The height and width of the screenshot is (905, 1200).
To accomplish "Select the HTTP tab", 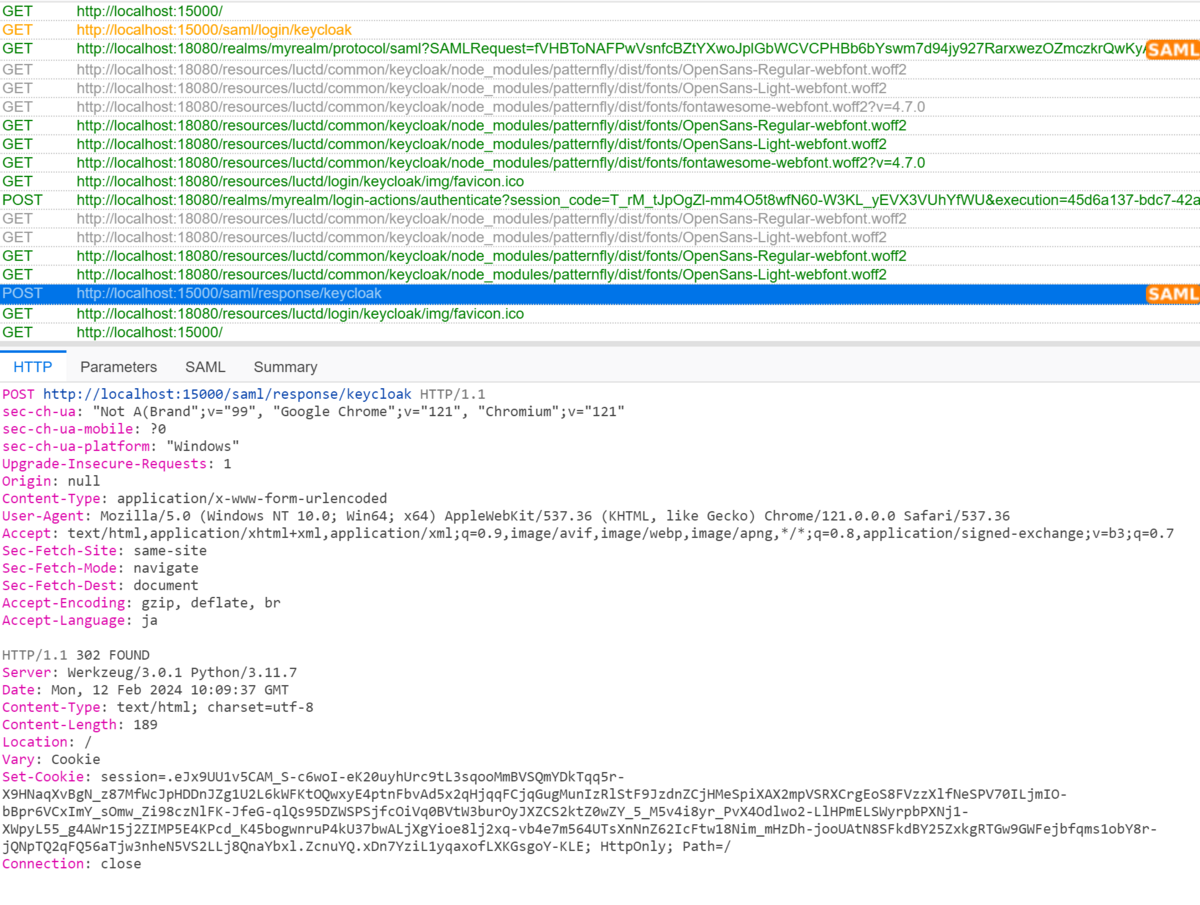I will tap(33, 367).
